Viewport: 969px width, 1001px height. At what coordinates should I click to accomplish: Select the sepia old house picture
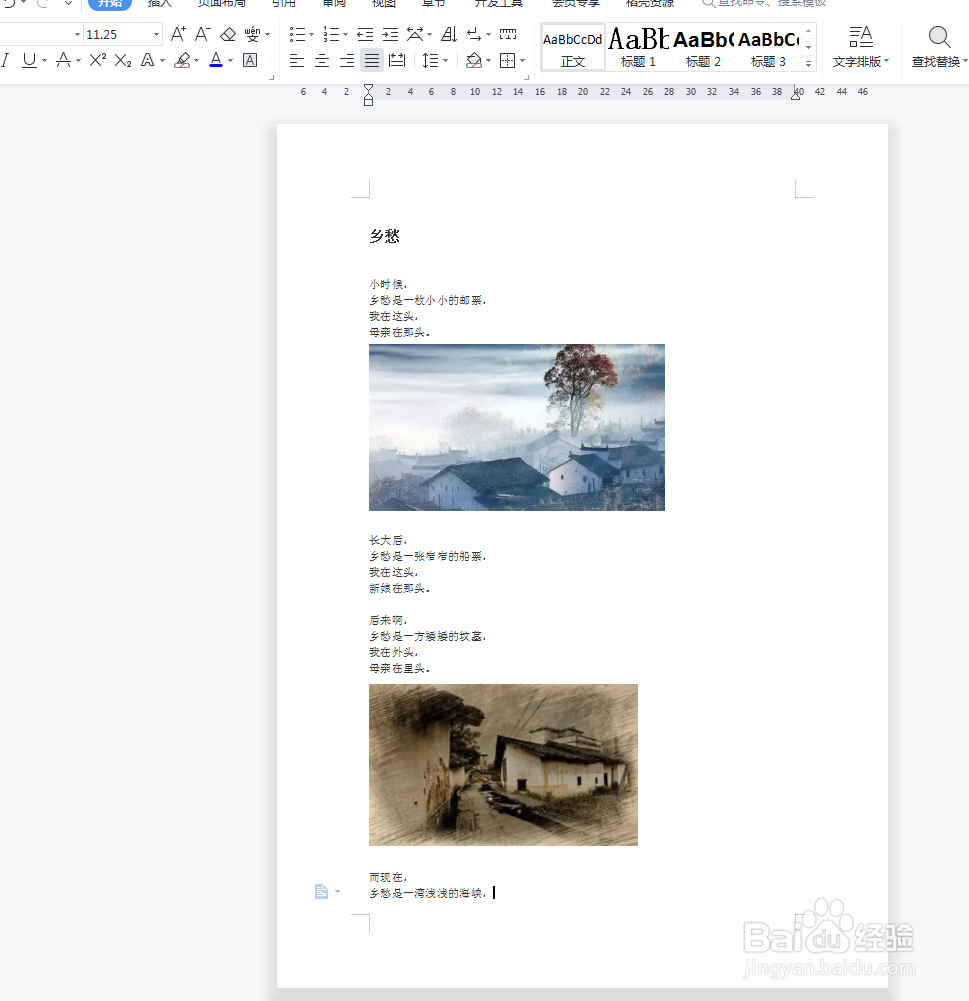tap(504, 765)
